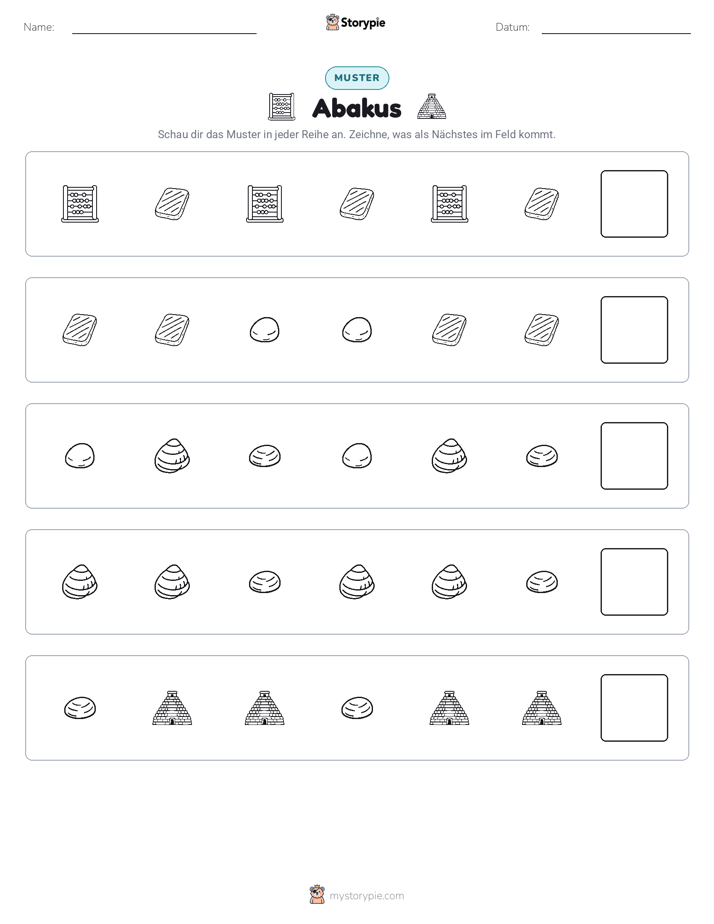Click the empty answer box in row five
The height and width of the screenshot is (924, 714).
(x=634, y=708)
